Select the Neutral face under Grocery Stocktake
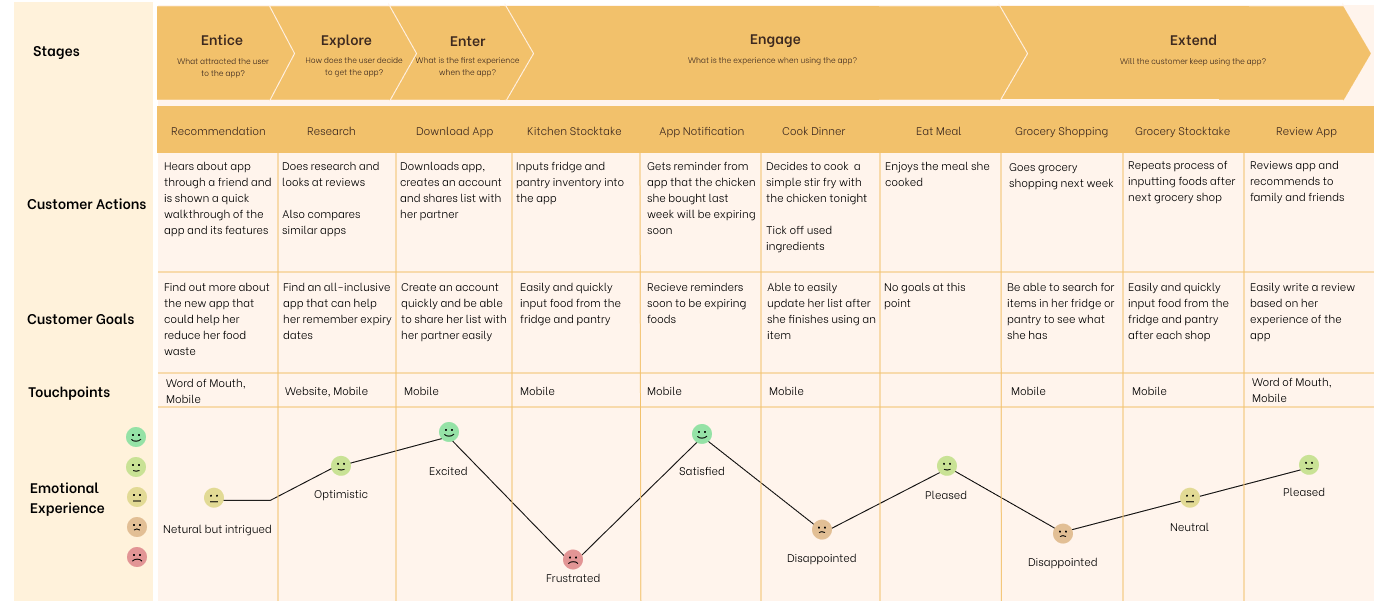The image size is (1390, 601). coord(1189,498)
